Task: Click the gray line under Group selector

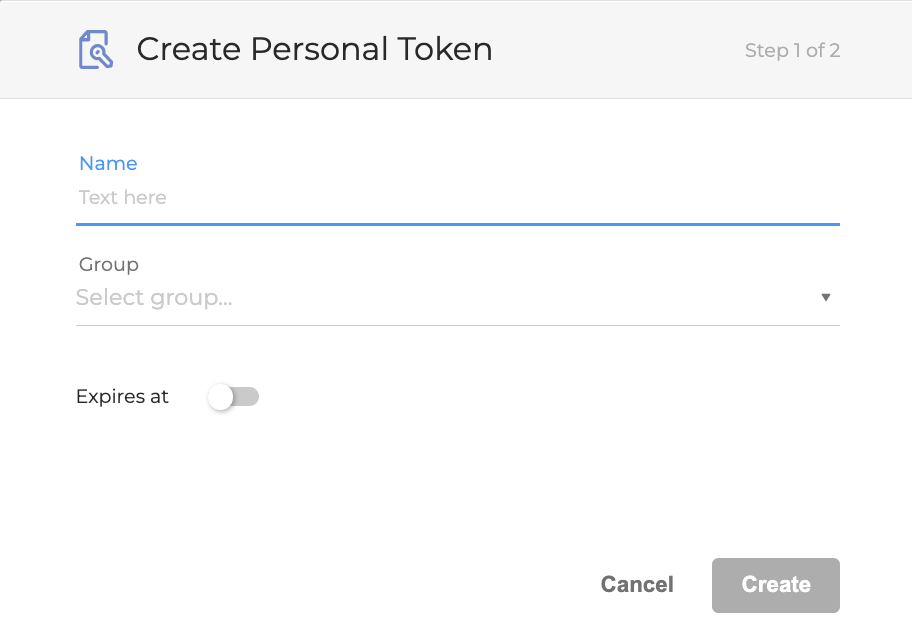Action: [x=457, y=325]
